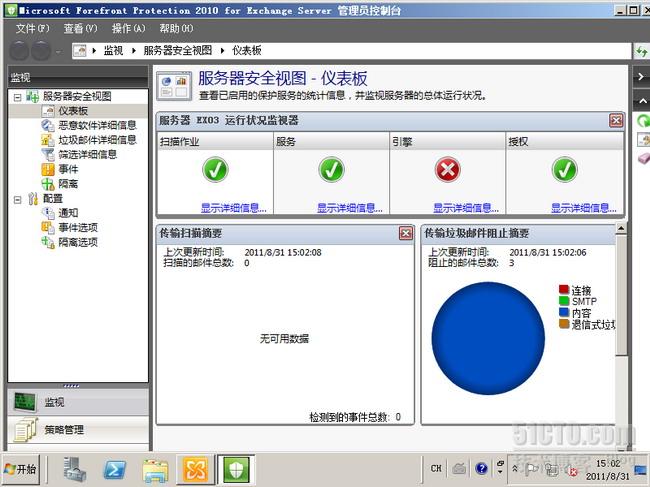Click the breadcrumb home icon
The image size is (650, 487).
(80, 51)
